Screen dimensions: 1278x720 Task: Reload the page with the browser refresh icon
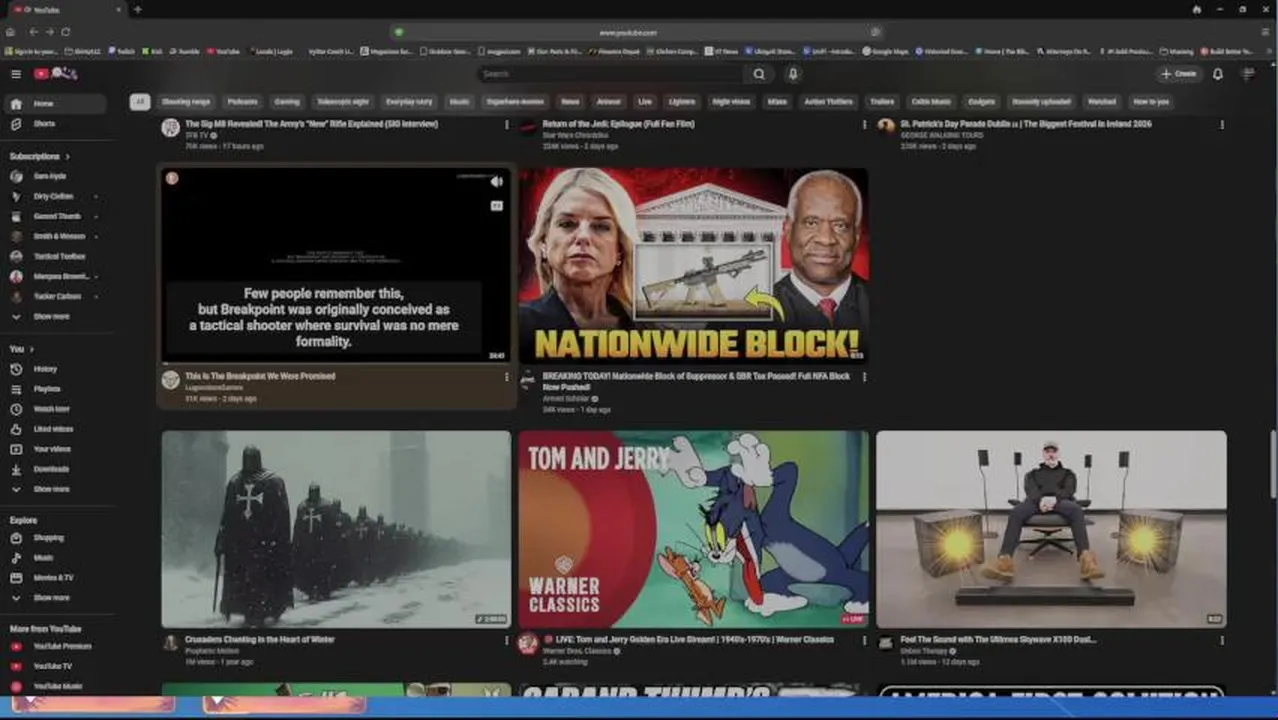[66, 32]
